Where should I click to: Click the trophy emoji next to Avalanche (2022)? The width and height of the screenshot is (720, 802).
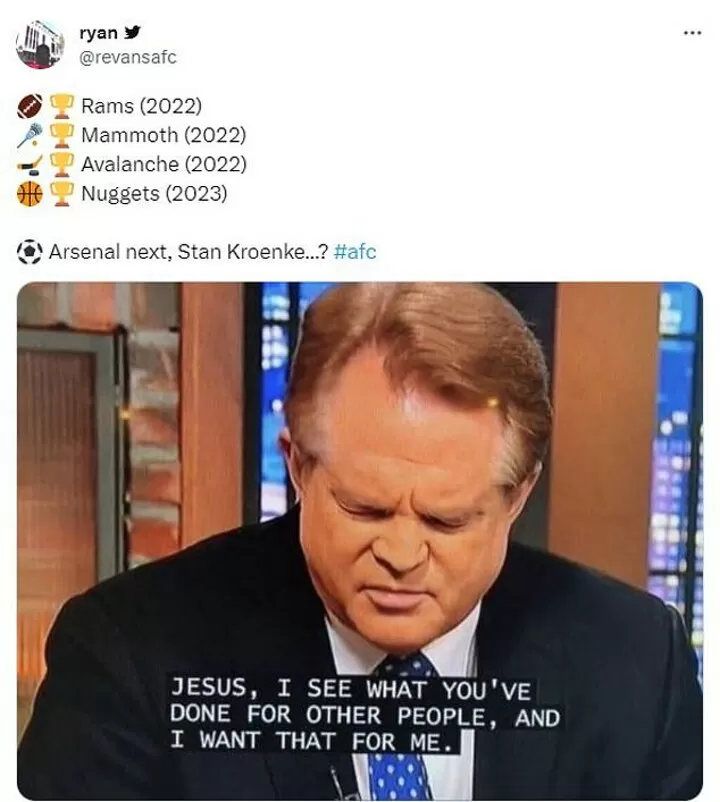point(61,164)
